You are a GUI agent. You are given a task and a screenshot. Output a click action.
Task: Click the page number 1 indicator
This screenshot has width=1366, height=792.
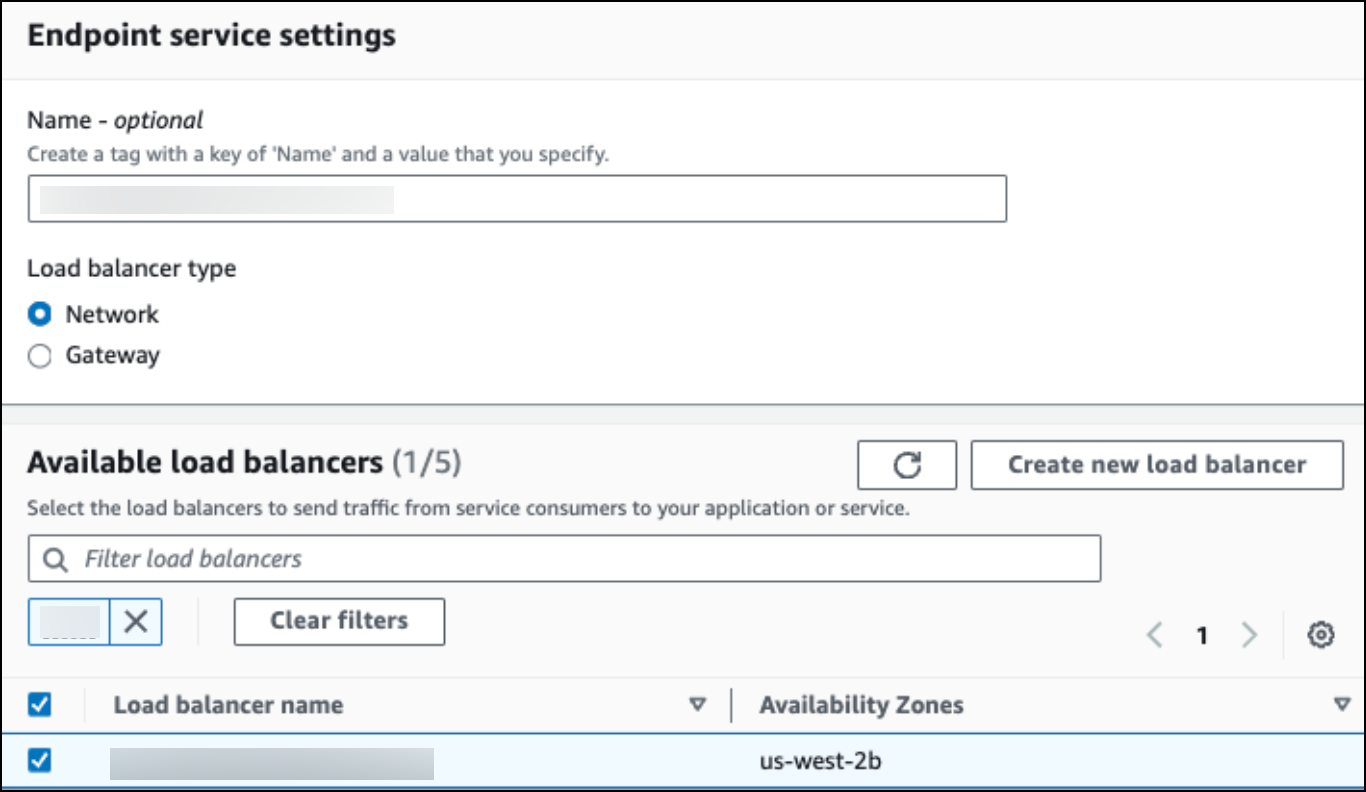tap(1202, 635)
